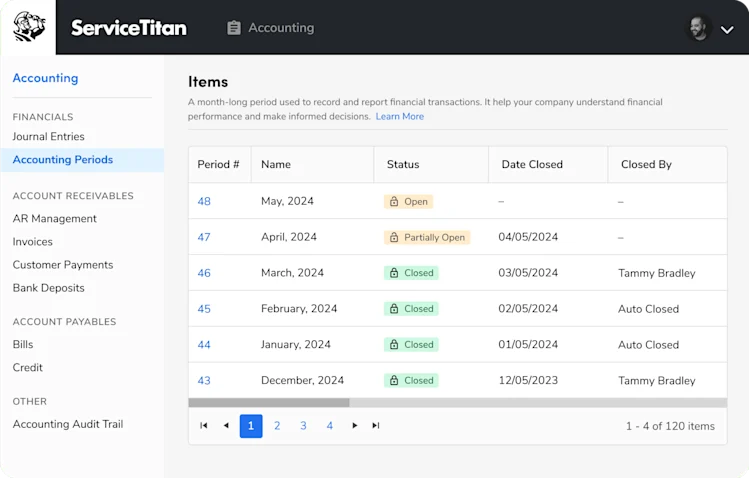This screenshot has width=749, height=478.
Task: Click the horizontal scrollbar thumb of table
Action: click(269, 403)
